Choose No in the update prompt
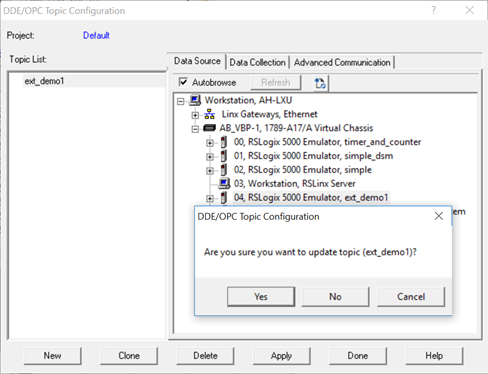Image resolution: width=488 pixels, height=374 pixels. coord(335,296)
